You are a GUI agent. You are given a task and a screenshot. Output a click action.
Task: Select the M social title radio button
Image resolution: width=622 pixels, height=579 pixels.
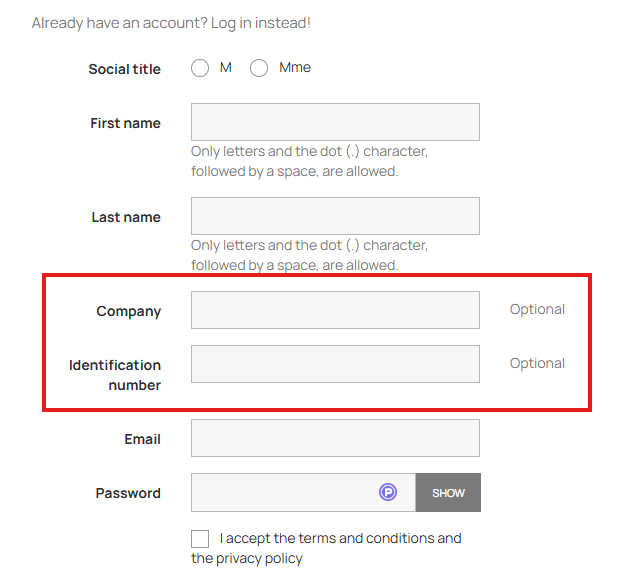[200, 68]
